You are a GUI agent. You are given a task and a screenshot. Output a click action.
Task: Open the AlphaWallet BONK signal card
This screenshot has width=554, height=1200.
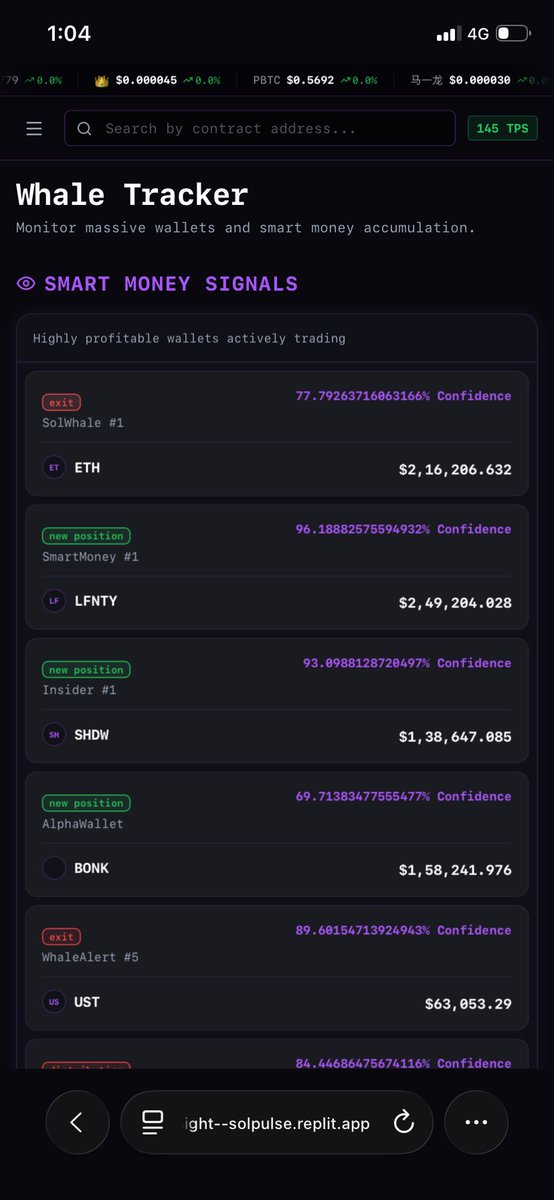(x=277, y=835)
